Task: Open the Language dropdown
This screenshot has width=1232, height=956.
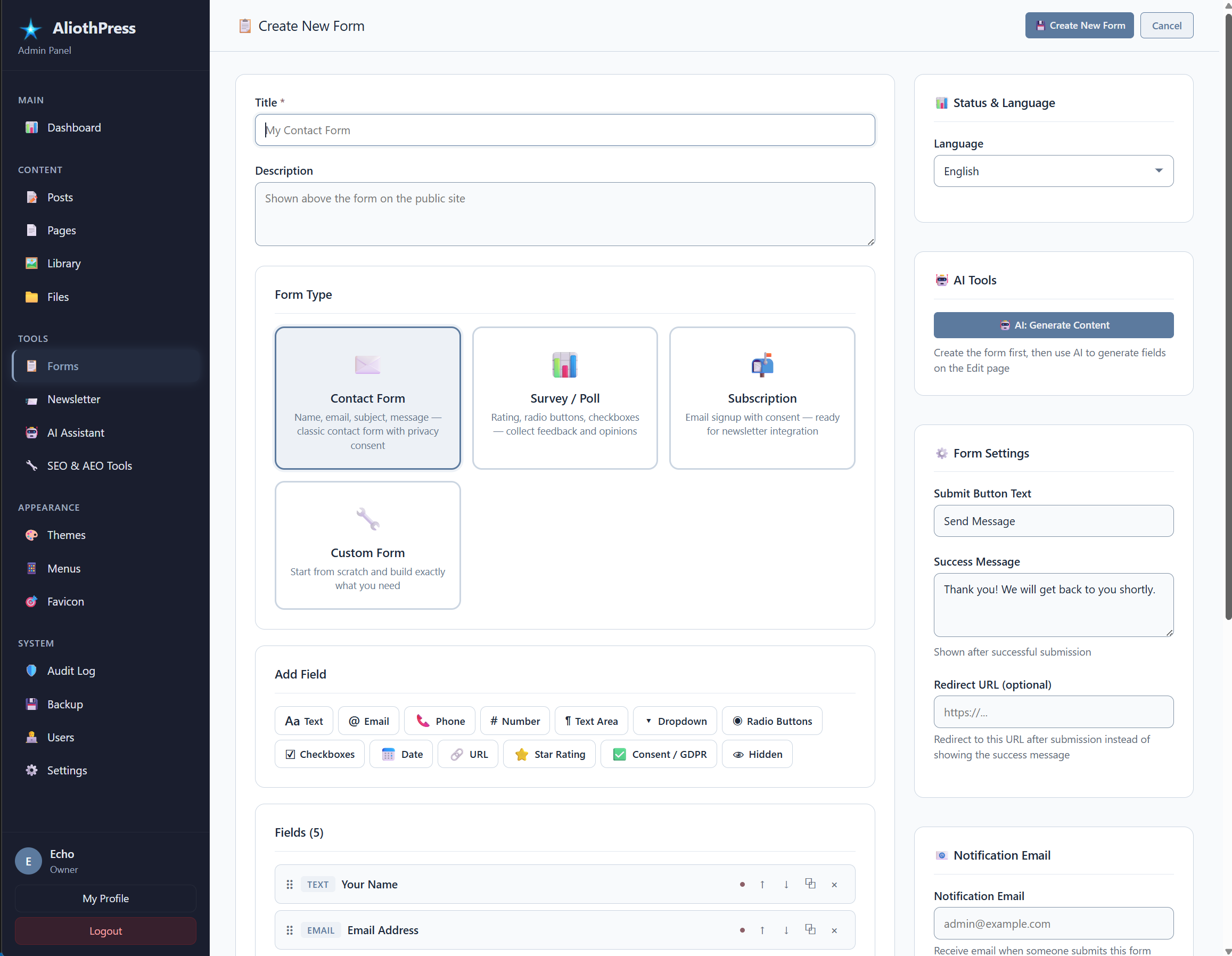Action: tap(1053, 171)
